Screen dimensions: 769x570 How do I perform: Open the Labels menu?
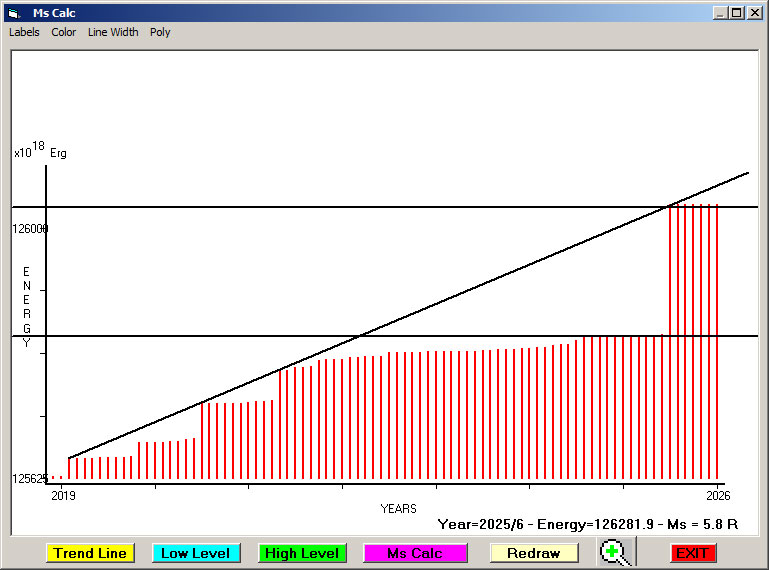[x=24, y=32]
